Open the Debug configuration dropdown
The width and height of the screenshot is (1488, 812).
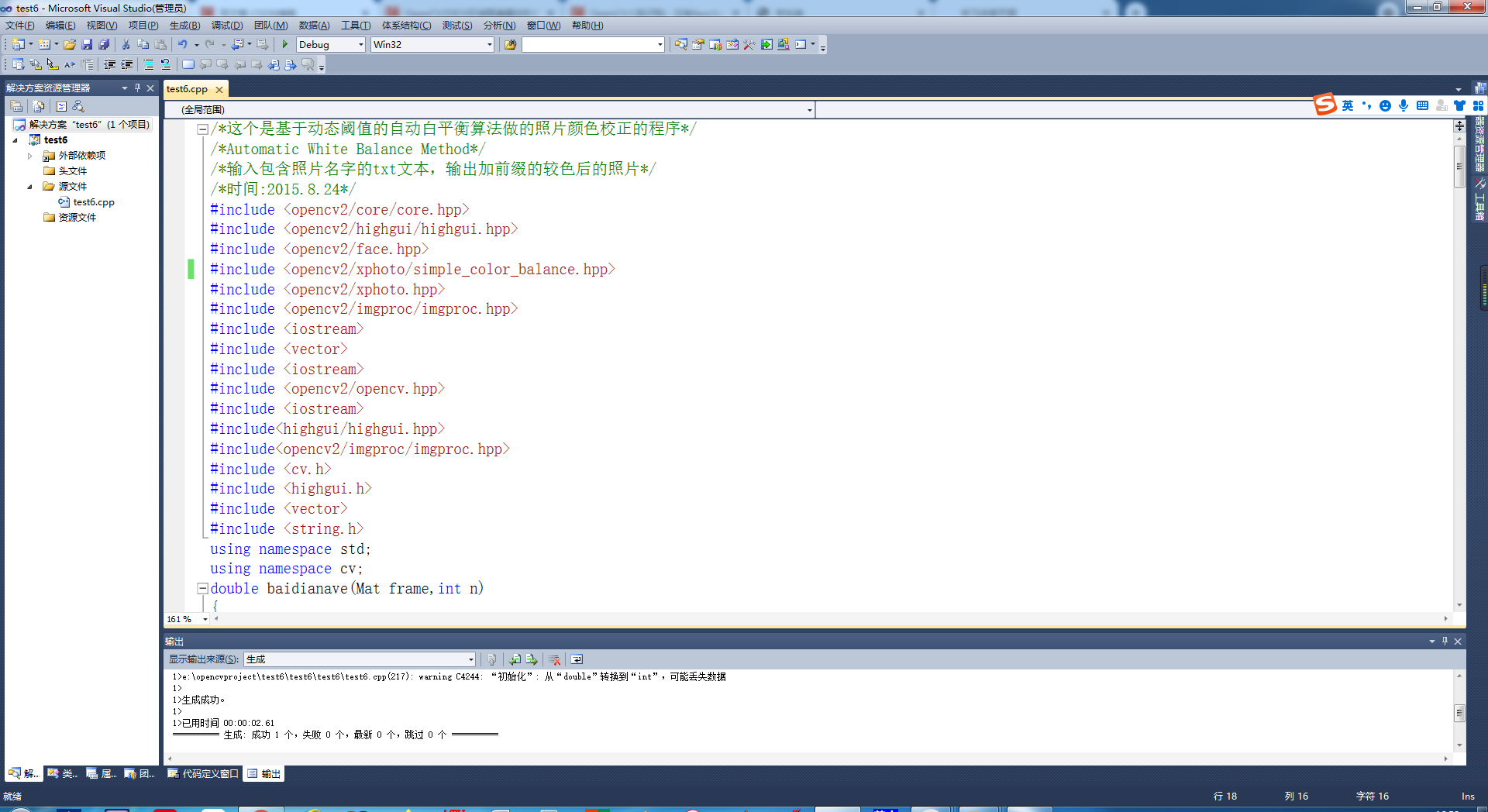pyautogui.click(x=361, y=45)
